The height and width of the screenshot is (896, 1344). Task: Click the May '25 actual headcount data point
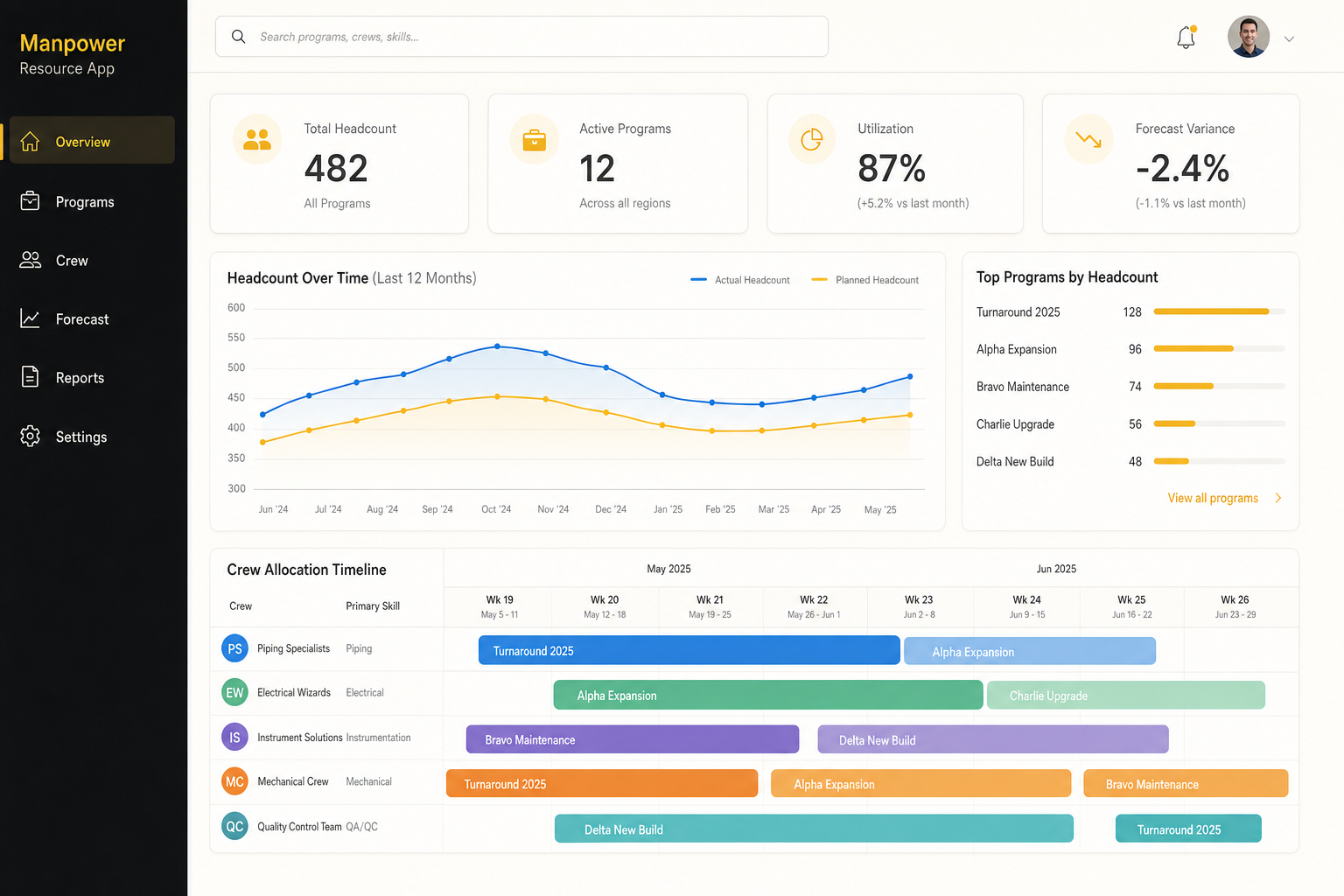(x=910, y=376)
